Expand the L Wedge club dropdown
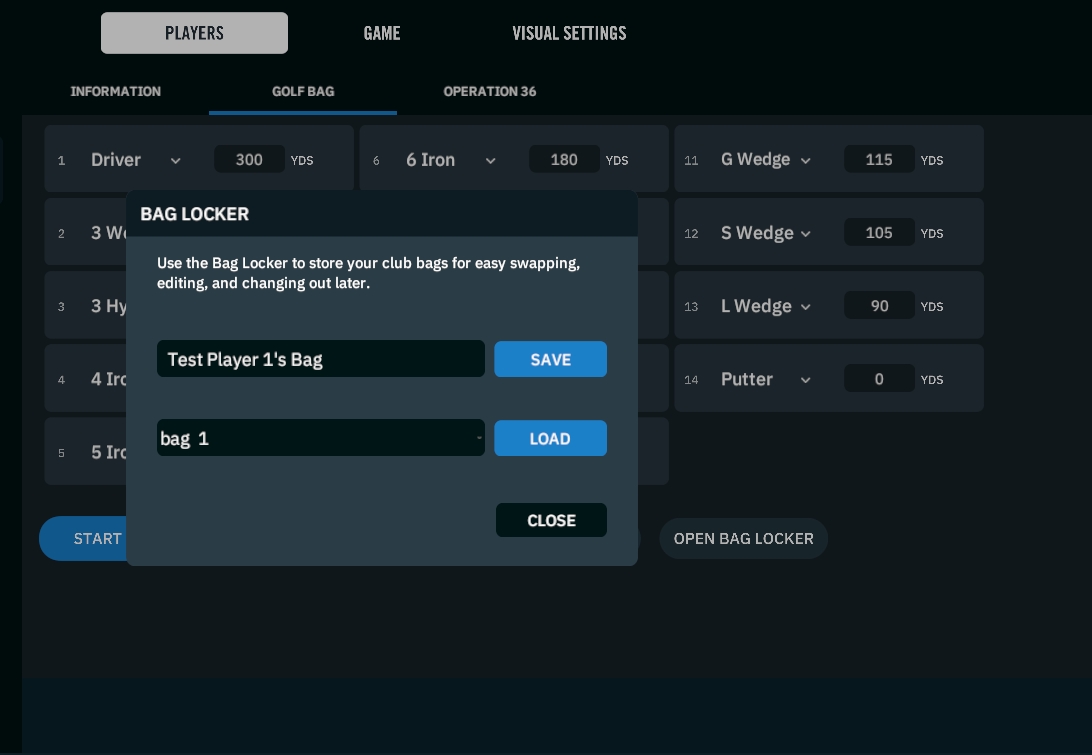This screenshot has width=1092, height=755. [x=805, y=307]
